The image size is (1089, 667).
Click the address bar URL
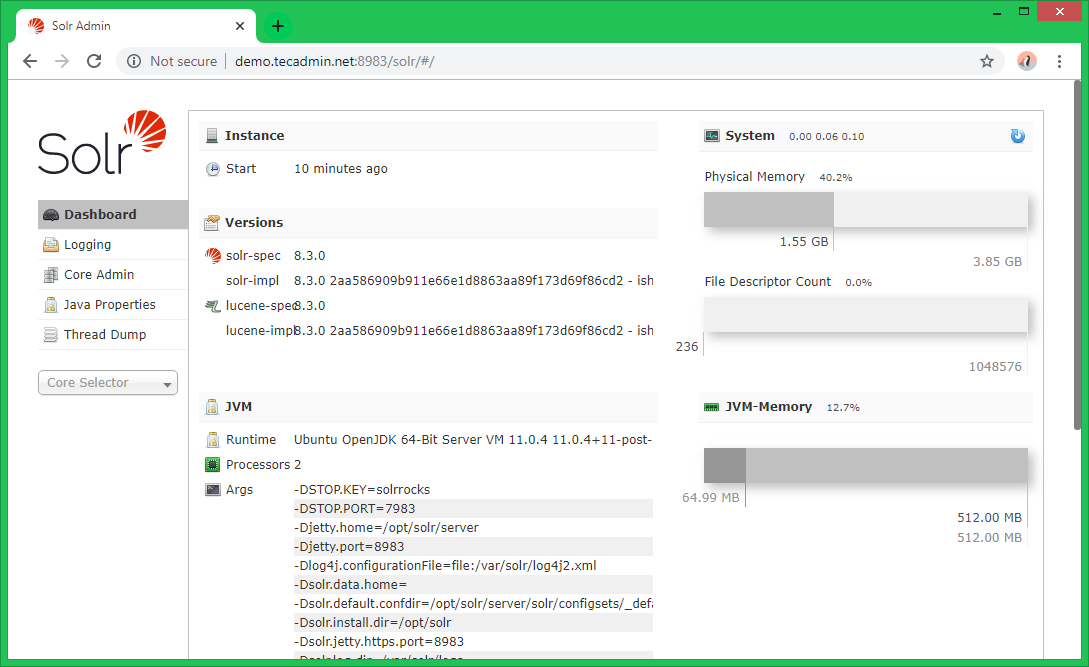click(335, 61)
